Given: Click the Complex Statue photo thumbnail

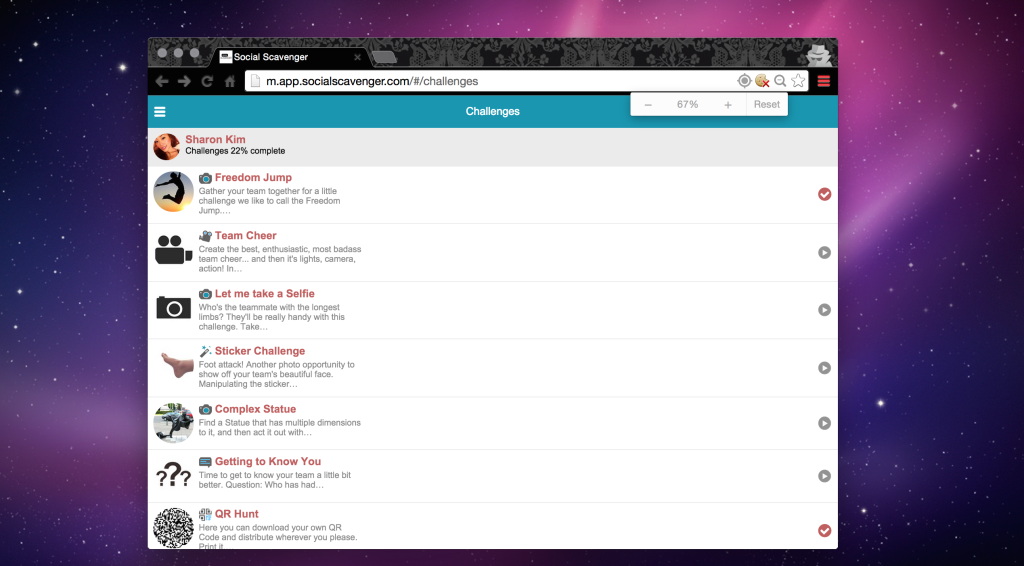Looking at the screenshot, I should click(x=173, y=423).
